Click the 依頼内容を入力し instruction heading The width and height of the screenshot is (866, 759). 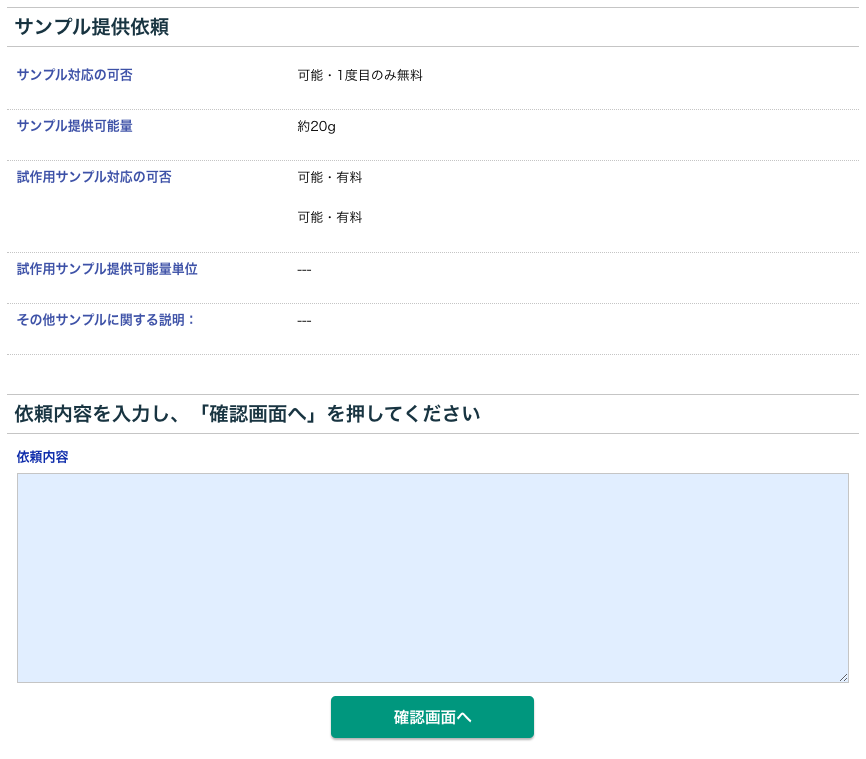pyautogui.click(x=247, y=413)
